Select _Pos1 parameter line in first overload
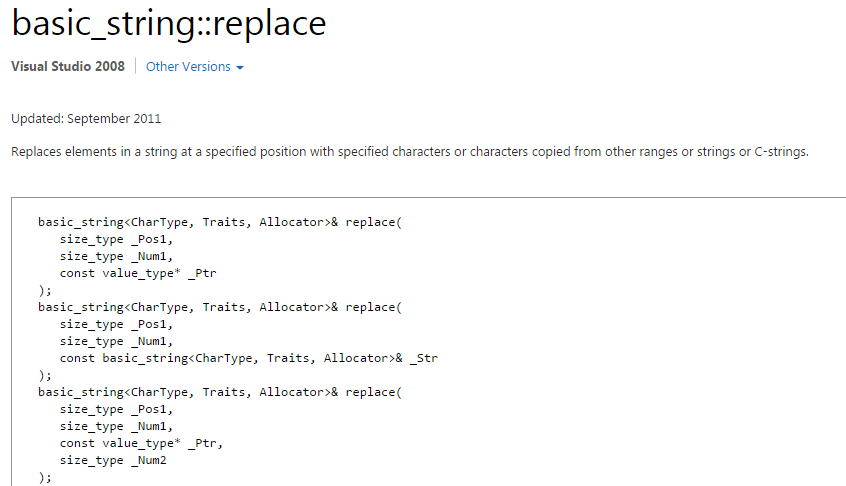Viewport: 846px width, 486px height. point(116,239)
